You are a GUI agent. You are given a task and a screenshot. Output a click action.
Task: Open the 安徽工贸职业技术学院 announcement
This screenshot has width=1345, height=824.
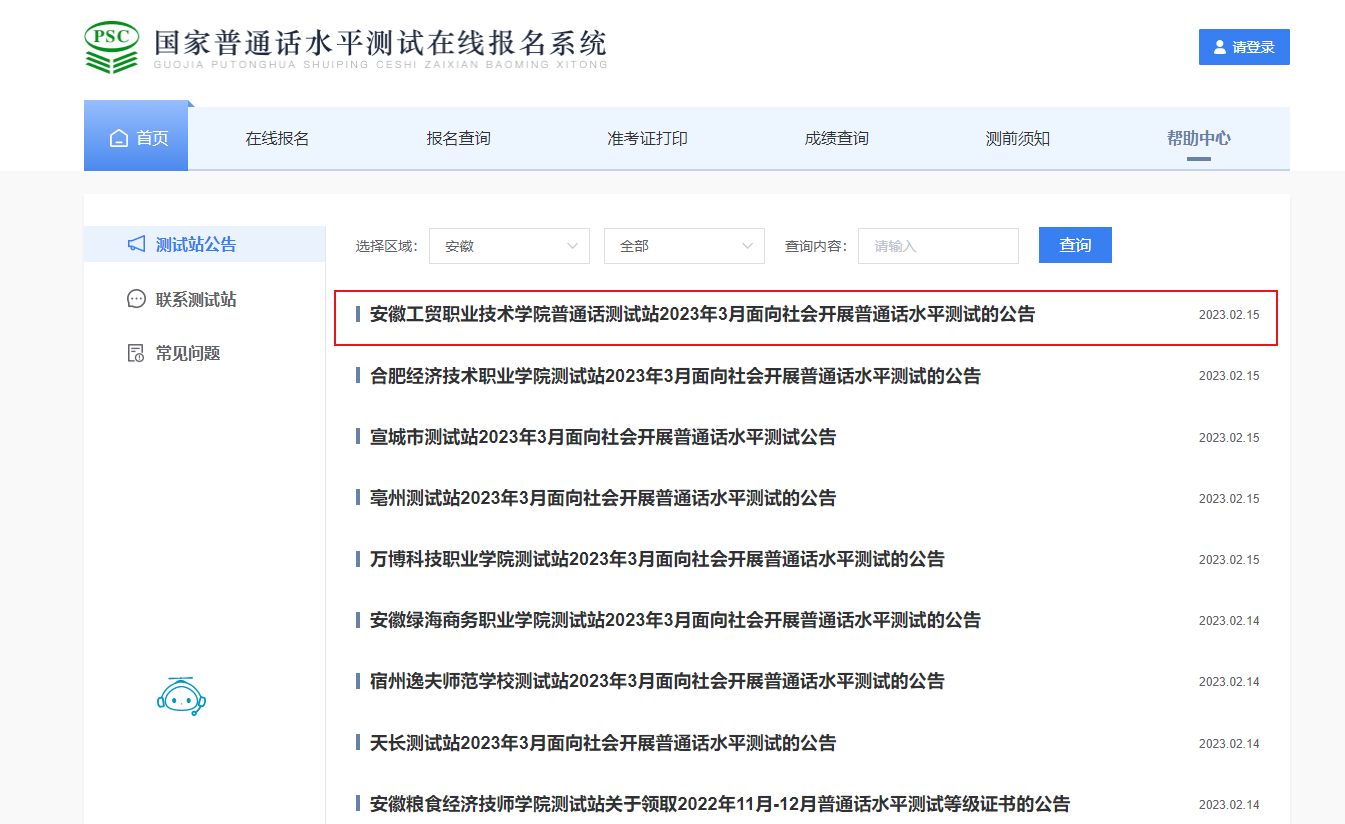coord(702,315)
